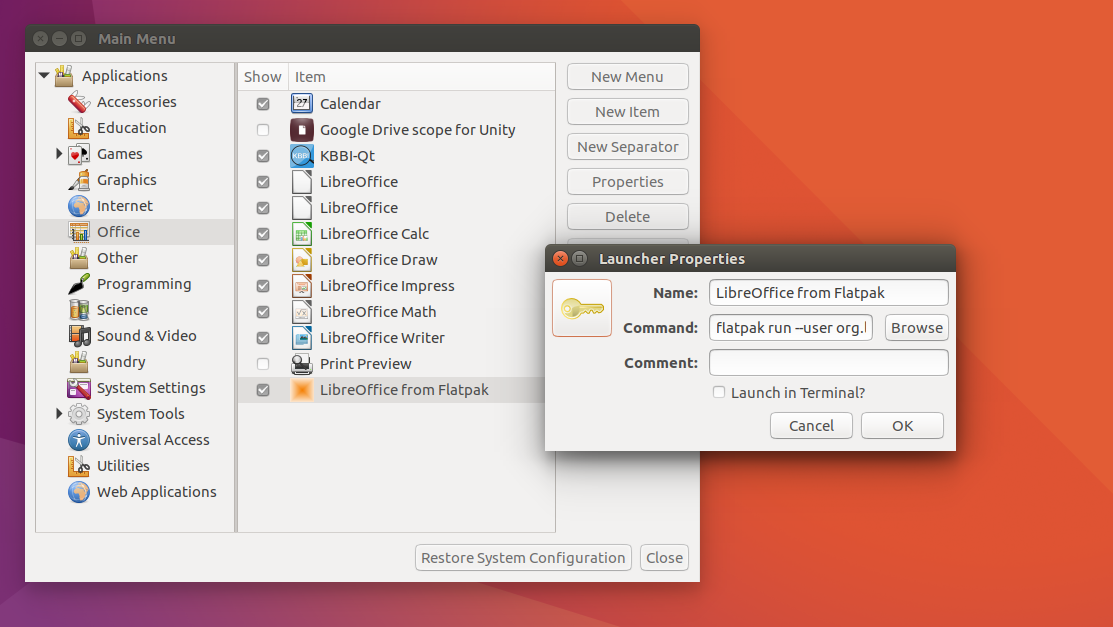This screenshot has height=627, width=1113.
Task: Enable the Print Preview show checkbox
Action: tap(263, 364)
